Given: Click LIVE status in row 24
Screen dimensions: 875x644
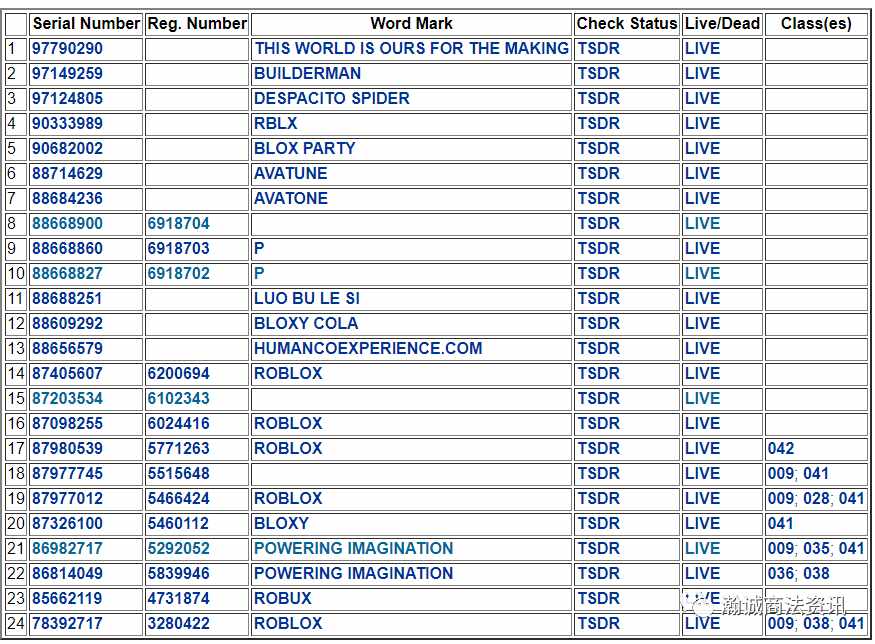Looking at the screenshot, I should 702,623.
